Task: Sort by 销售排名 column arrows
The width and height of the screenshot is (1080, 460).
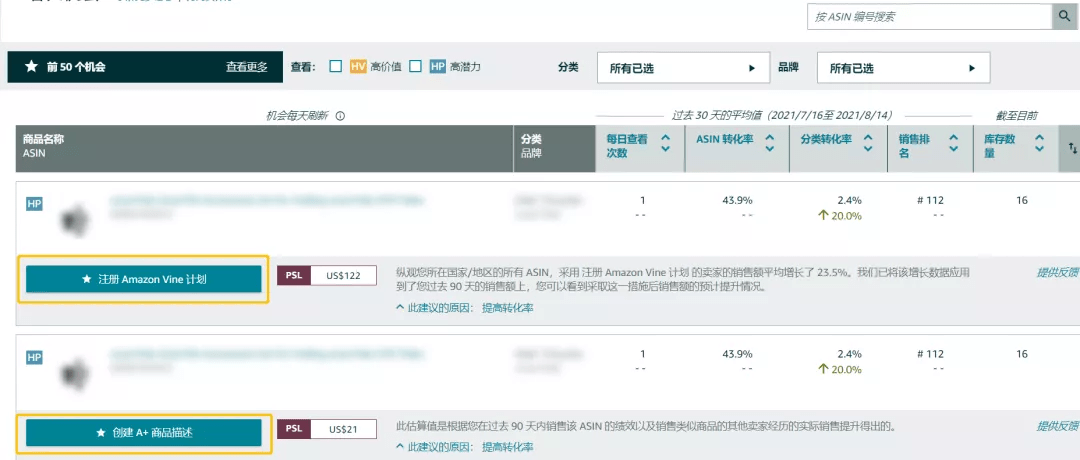Action: click(x=953, y=144)
